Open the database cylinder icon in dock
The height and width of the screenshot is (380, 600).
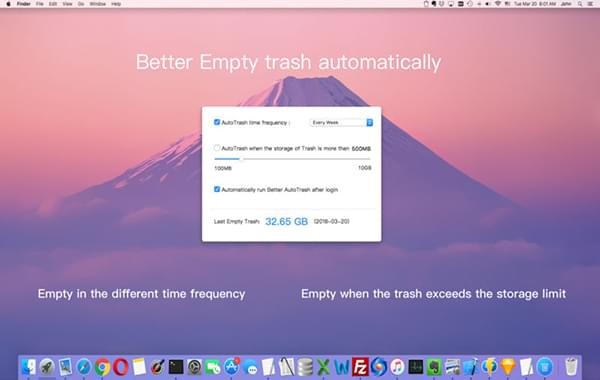pos(305,367)
